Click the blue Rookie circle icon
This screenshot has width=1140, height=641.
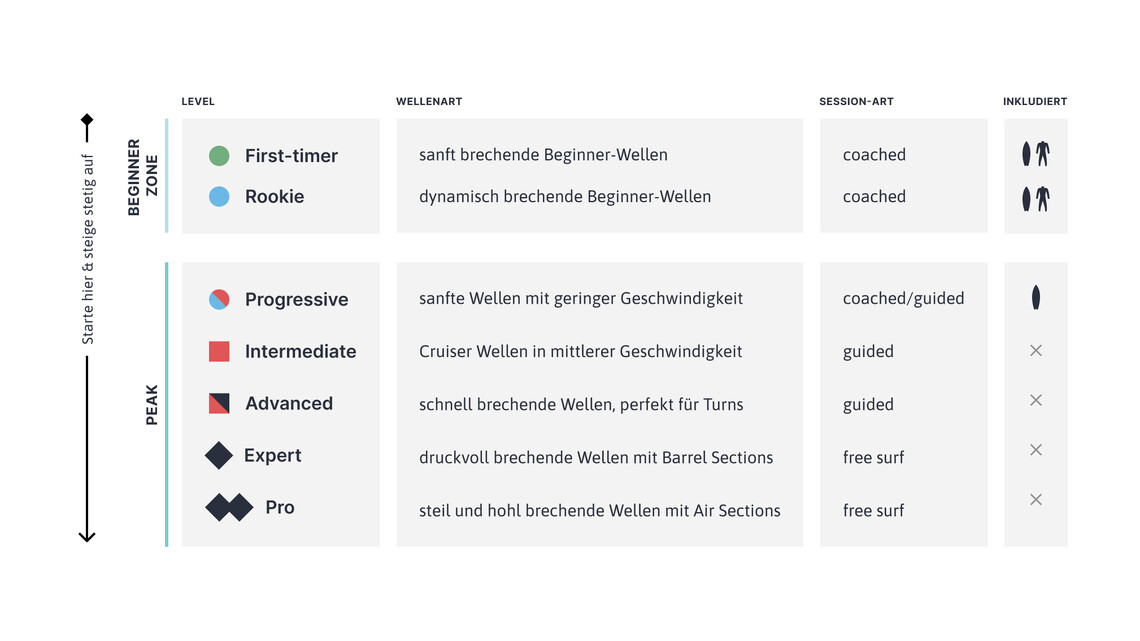click(219, 197)
